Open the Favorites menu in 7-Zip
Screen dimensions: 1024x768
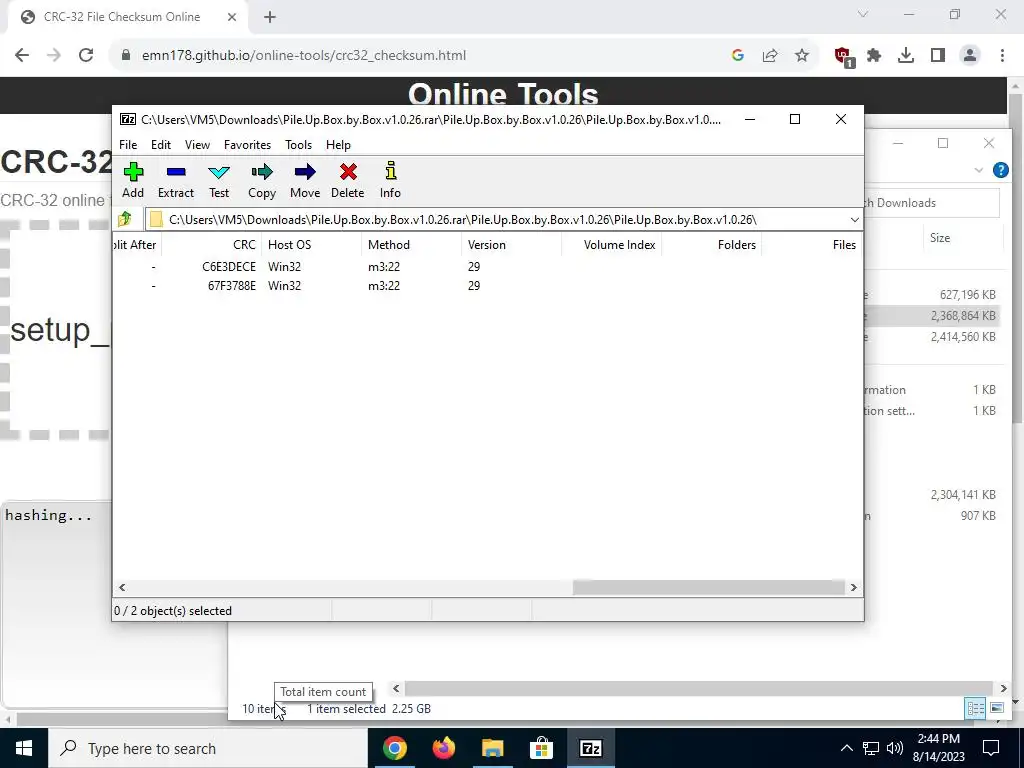click(248, 145)
